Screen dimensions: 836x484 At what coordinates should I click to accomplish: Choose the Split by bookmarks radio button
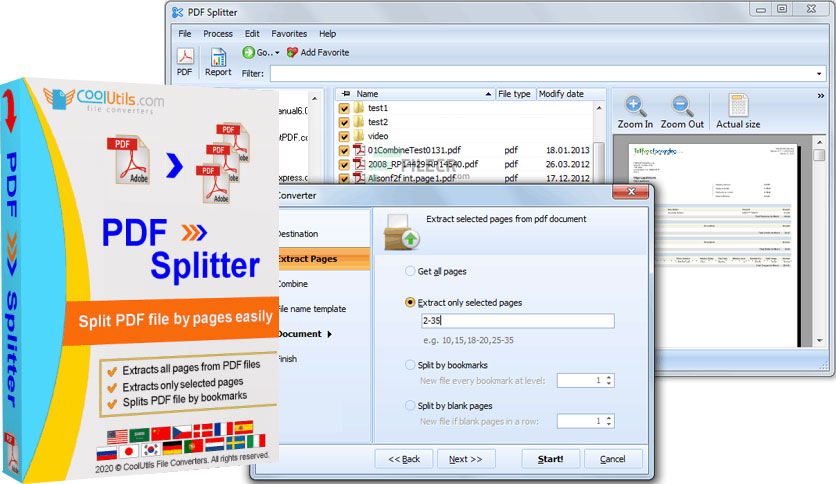click(410, 365)
